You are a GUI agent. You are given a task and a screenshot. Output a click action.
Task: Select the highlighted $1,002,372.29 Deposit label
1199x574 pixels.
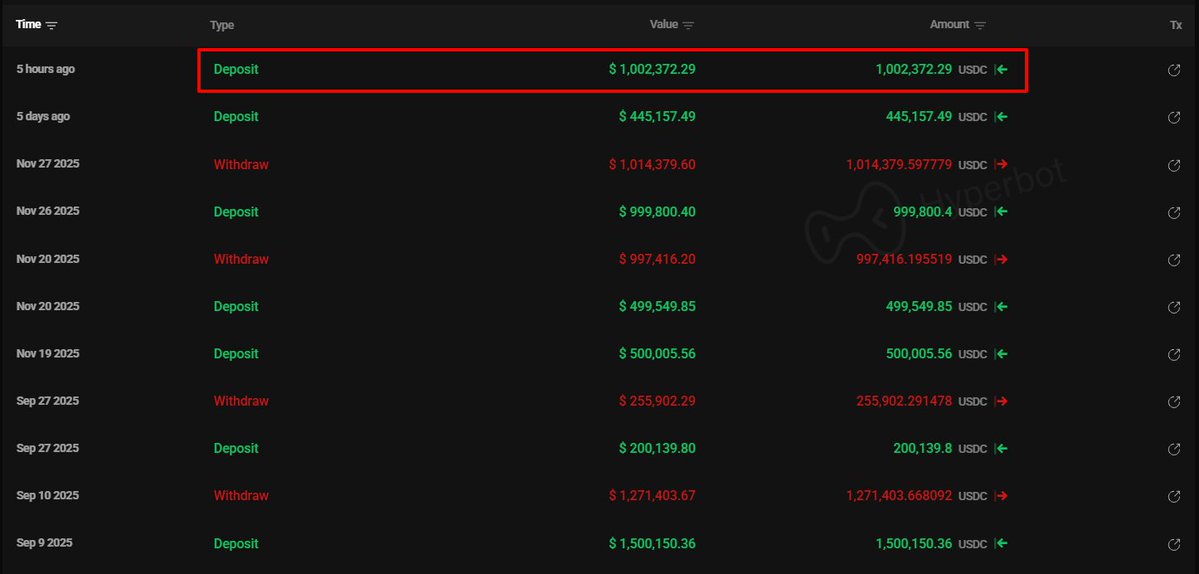(x=236, y=70)
